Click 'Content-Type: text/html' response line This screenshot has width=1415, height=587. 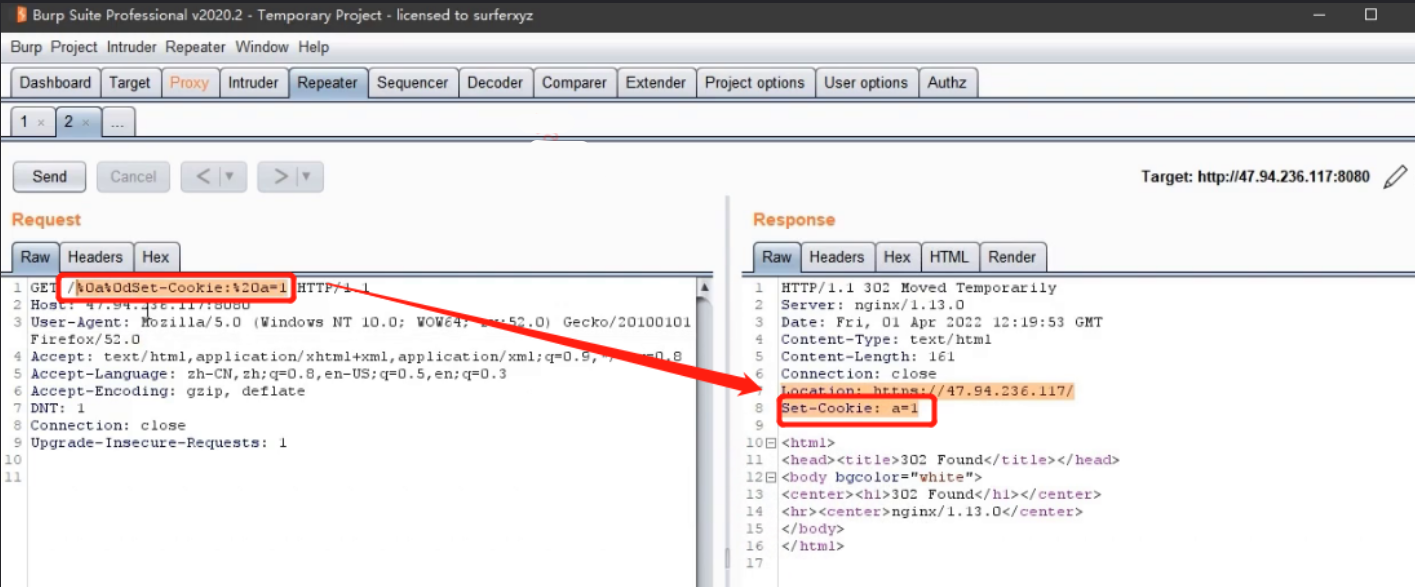(886, 340)
